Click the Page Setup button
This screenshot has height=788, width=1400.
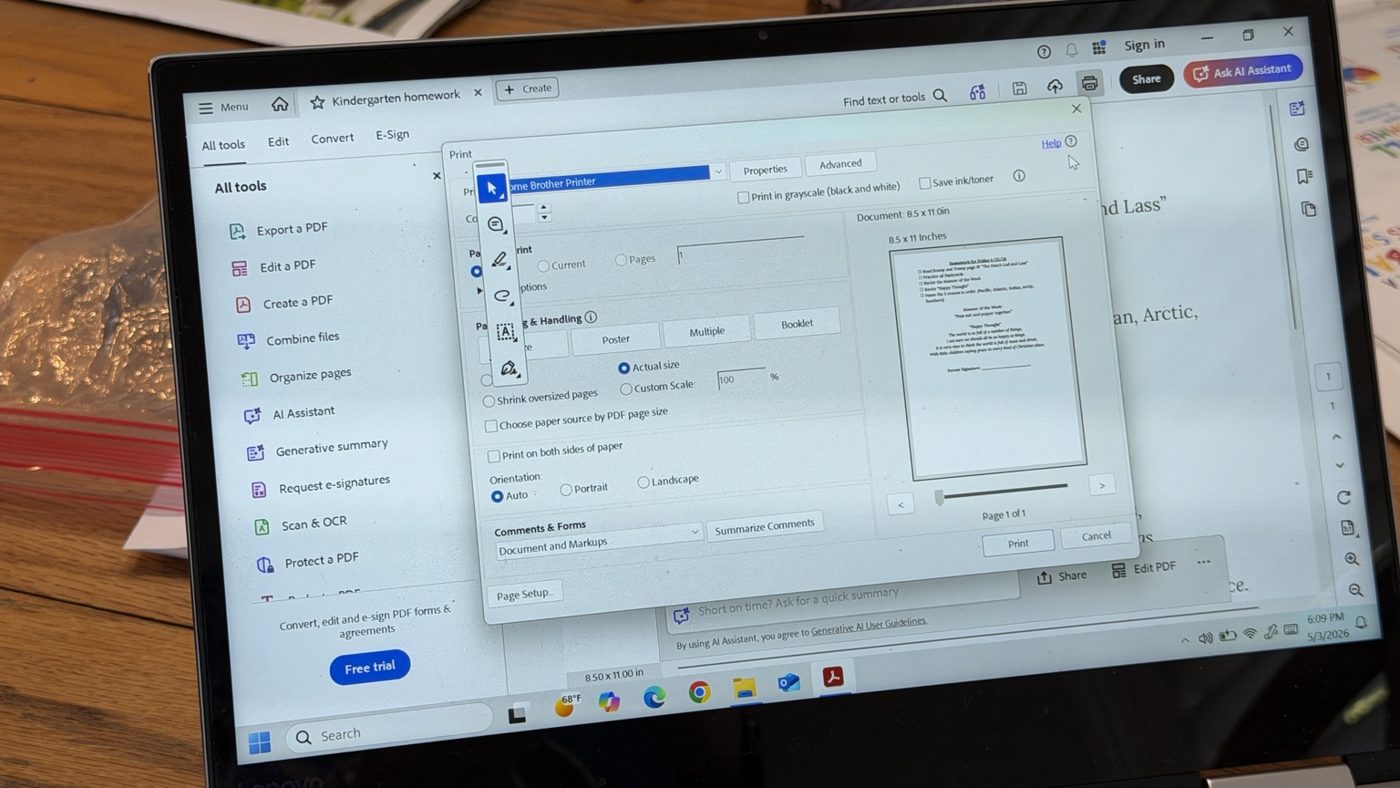tap(523, 594)
